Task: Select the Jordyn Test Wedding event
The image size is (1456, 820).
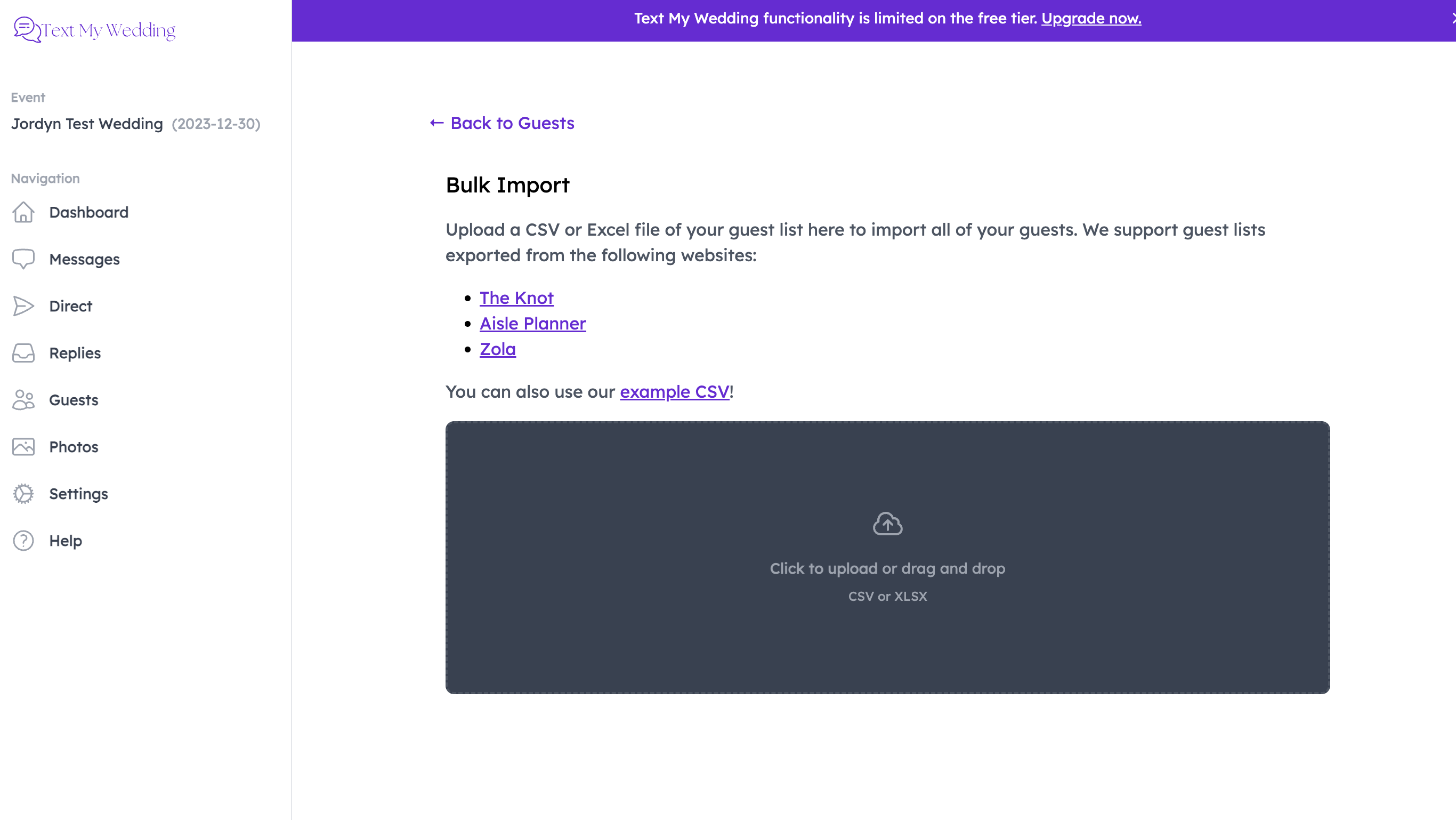Action: point(87,124)
